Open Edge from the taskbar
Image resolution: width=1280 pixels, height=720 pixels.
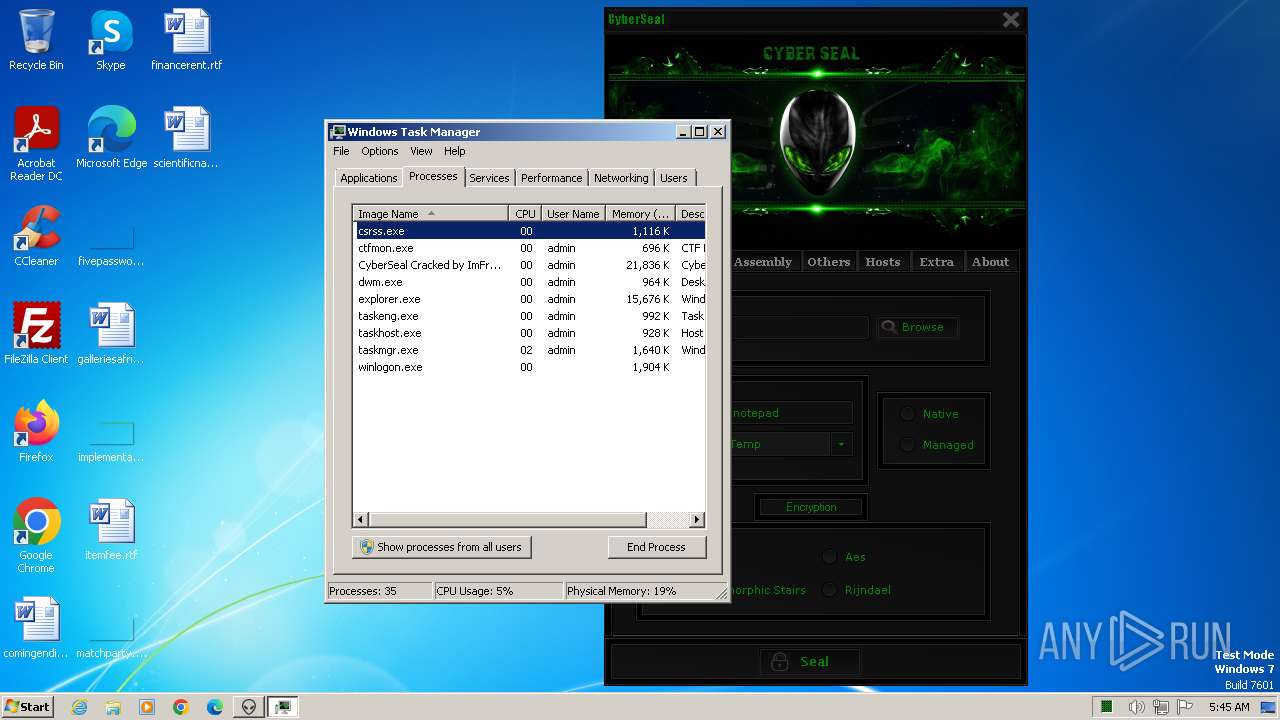pyautogui.click(x=215, y=707)
